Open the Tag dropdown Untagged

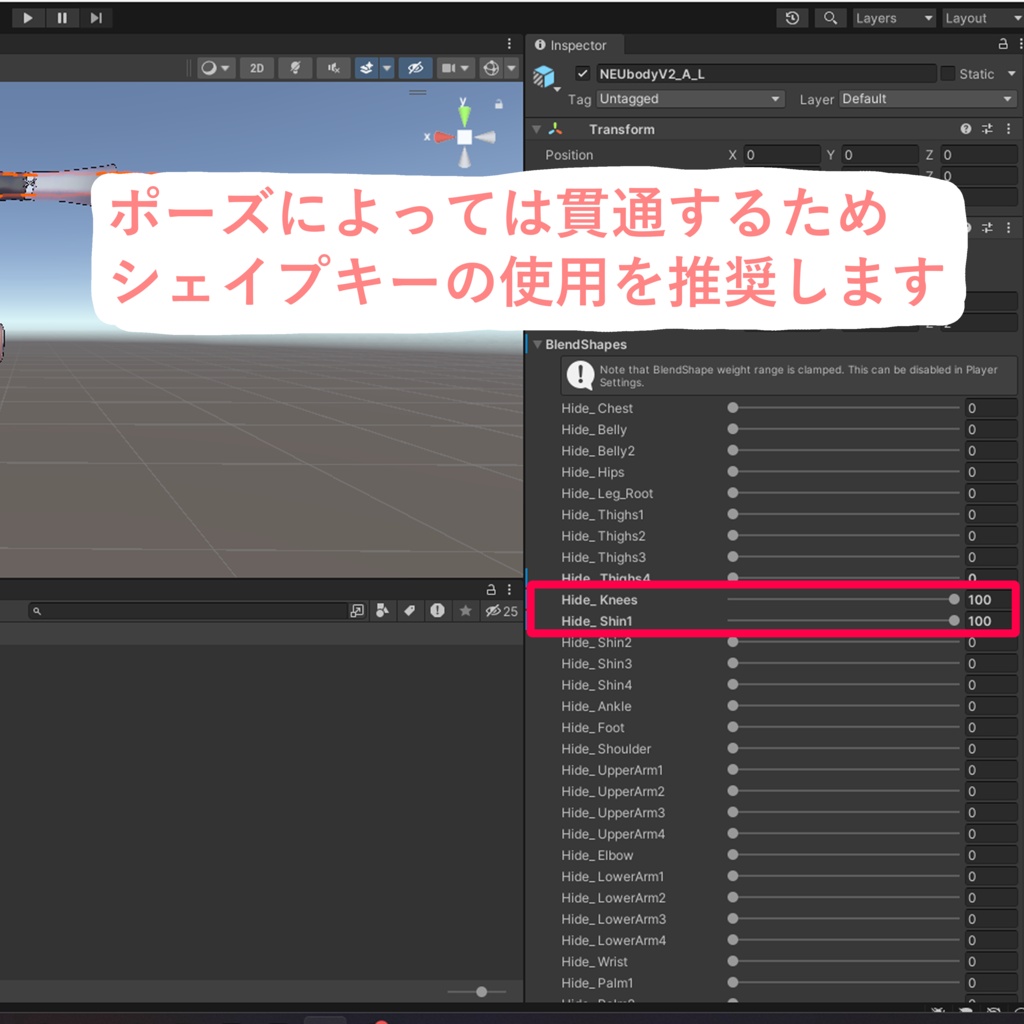tap(690, 99)
